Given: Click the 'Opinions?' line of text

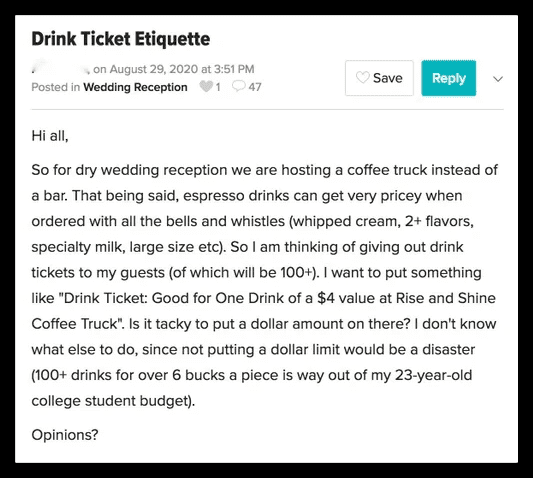Looking at the screenshot, I should [x=65, y=435].
